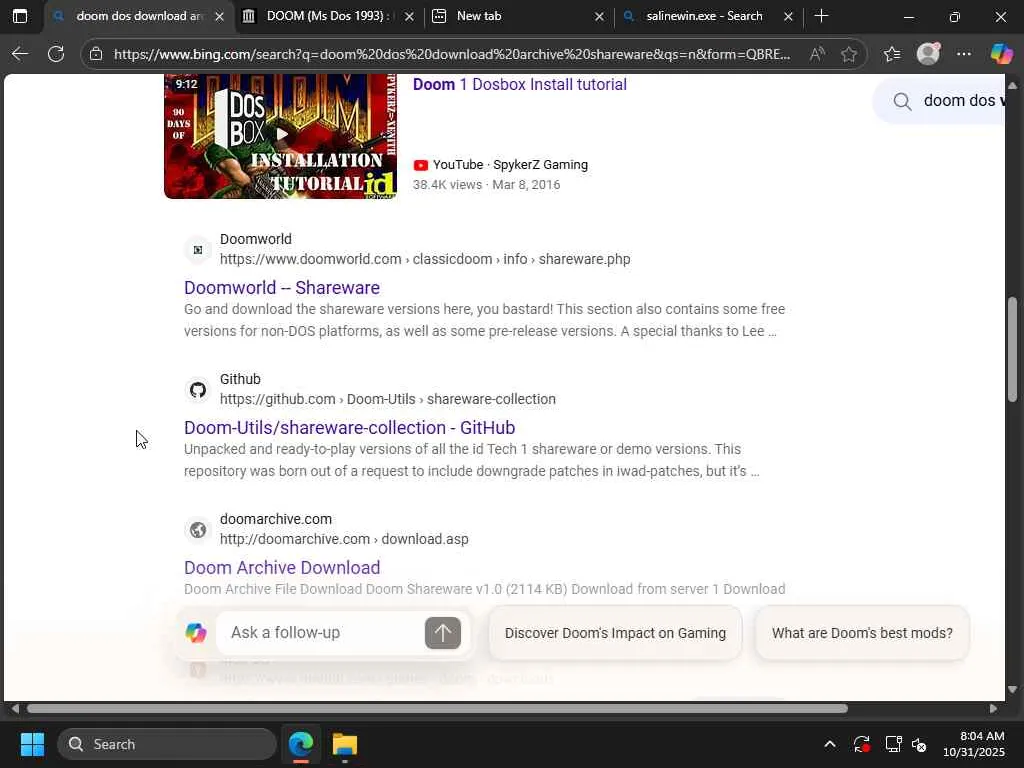1024x768 pixels.
Task: Click Copilot logo beside follow-up box
Action: (196, 632)
